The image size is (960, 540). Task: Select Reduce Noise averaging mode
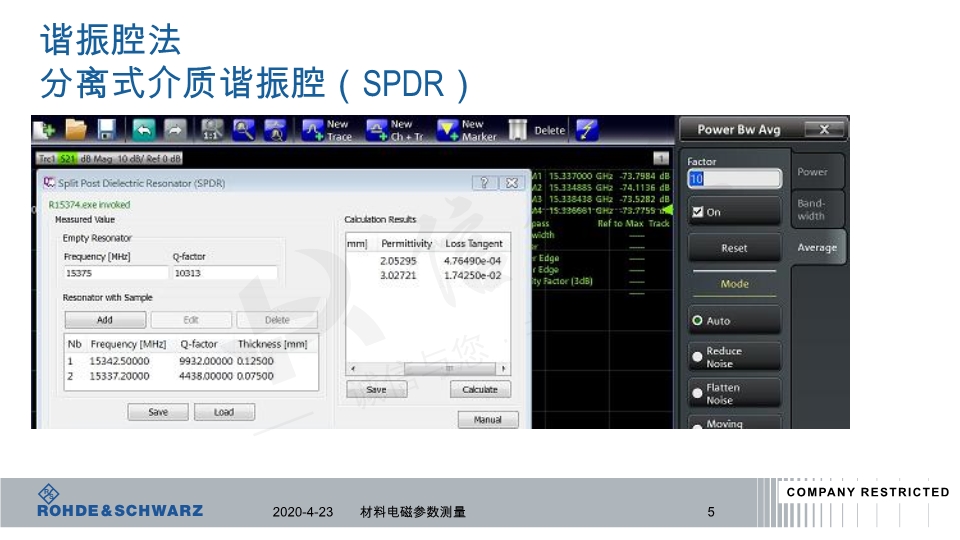coord(698,357)
